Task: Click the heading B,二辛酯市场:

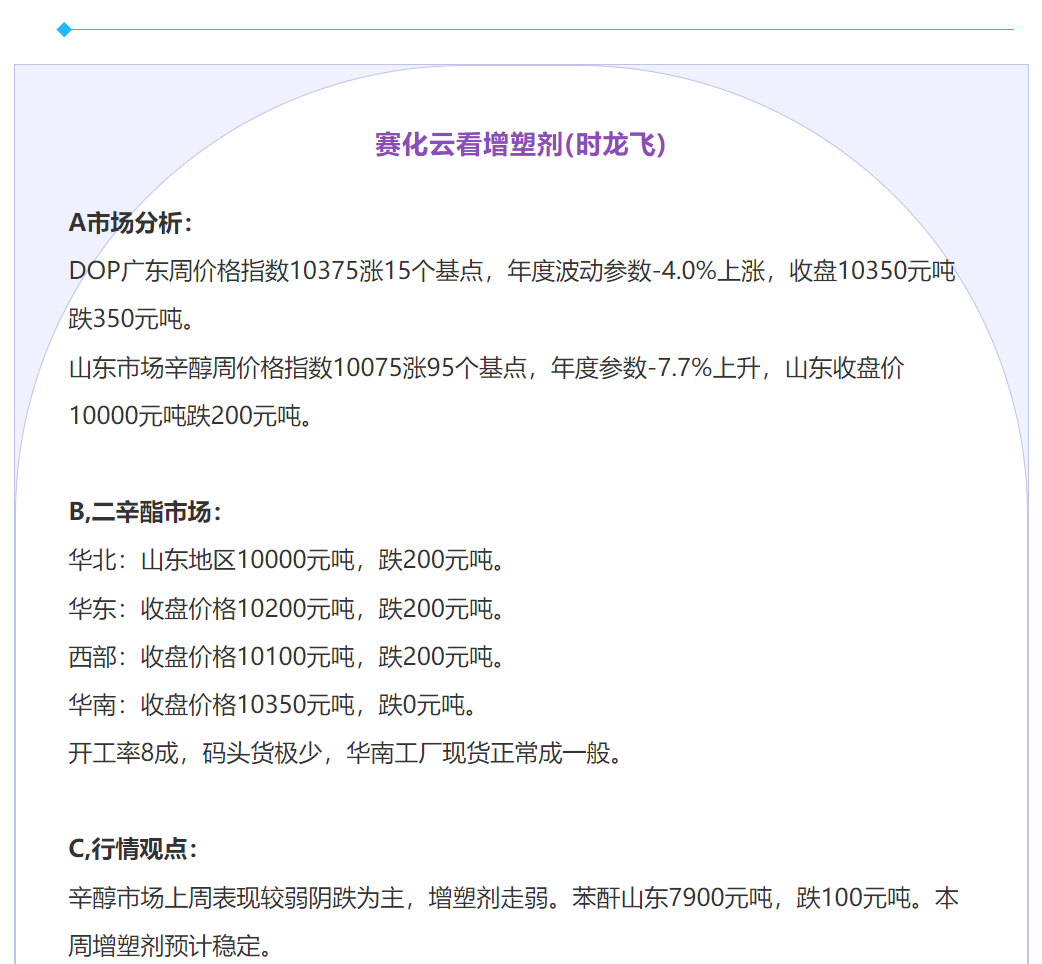Action: [145, 512]
